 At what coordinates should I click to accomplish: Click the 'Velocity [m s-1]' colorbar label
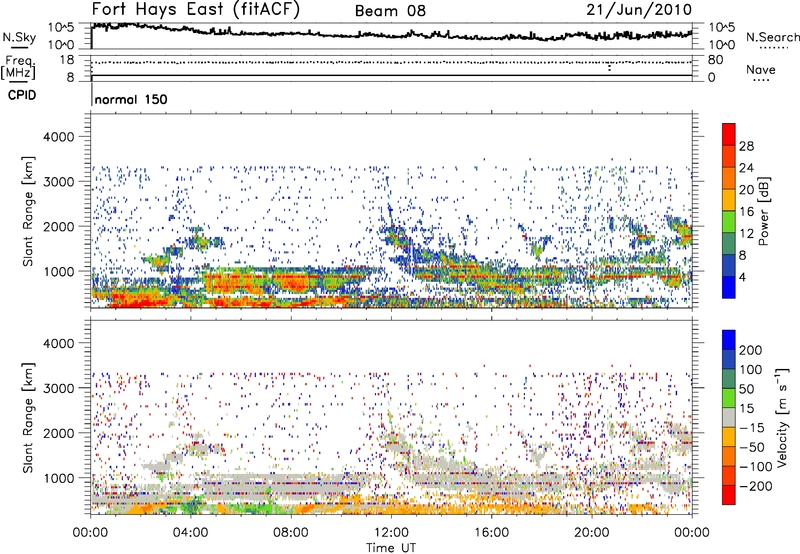783,417
